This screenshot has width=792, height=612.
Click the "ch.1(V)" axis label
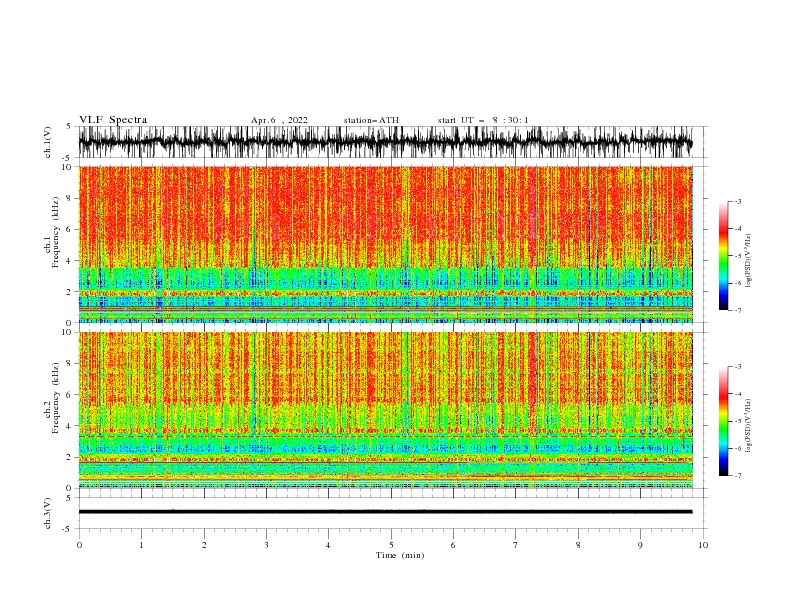coord(47,142)
